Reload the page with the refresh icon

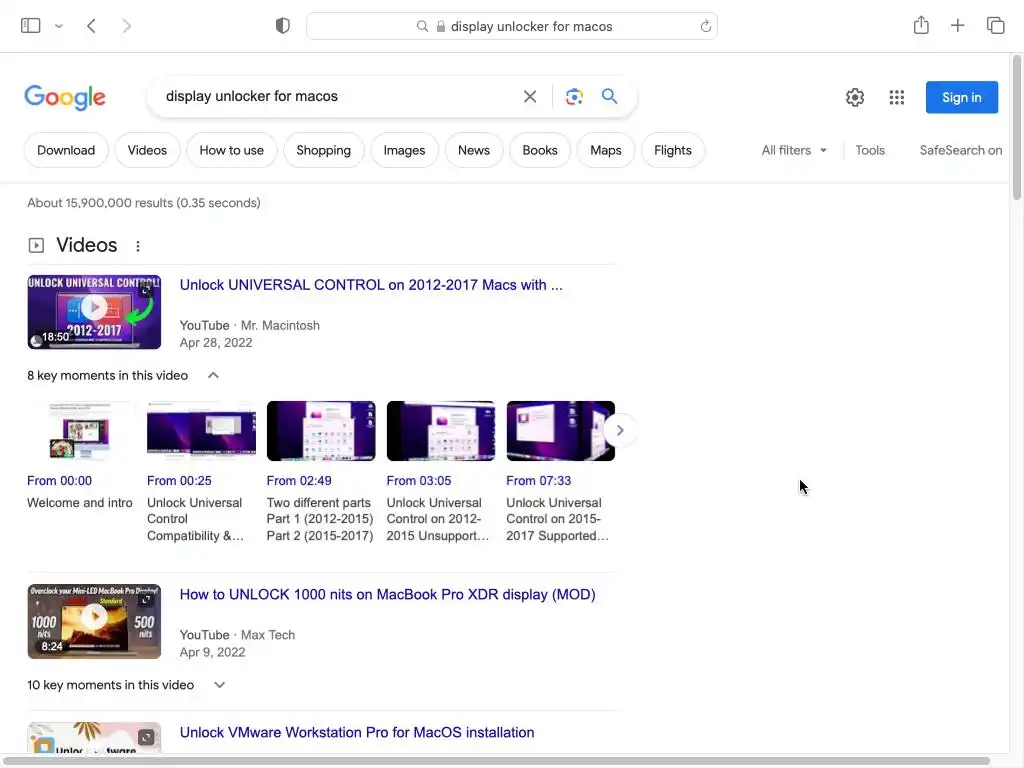tap(705, 26)
